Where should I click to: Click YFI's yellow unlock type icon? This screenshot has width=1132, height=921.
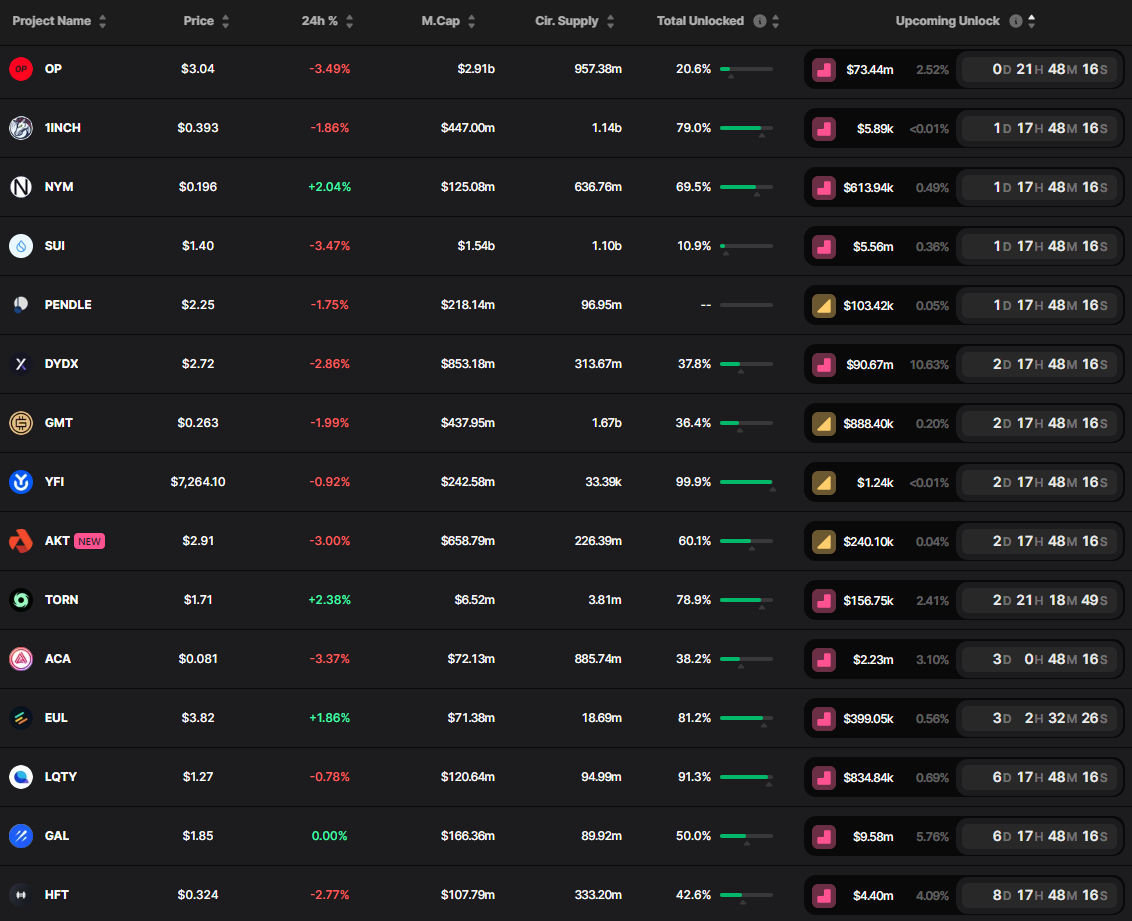(824, 482)
